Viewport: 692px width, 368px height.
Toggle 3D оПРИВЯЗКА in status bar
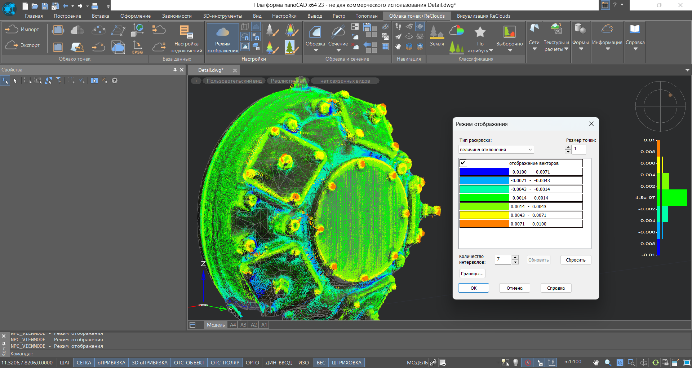click(x=149, y=363)
